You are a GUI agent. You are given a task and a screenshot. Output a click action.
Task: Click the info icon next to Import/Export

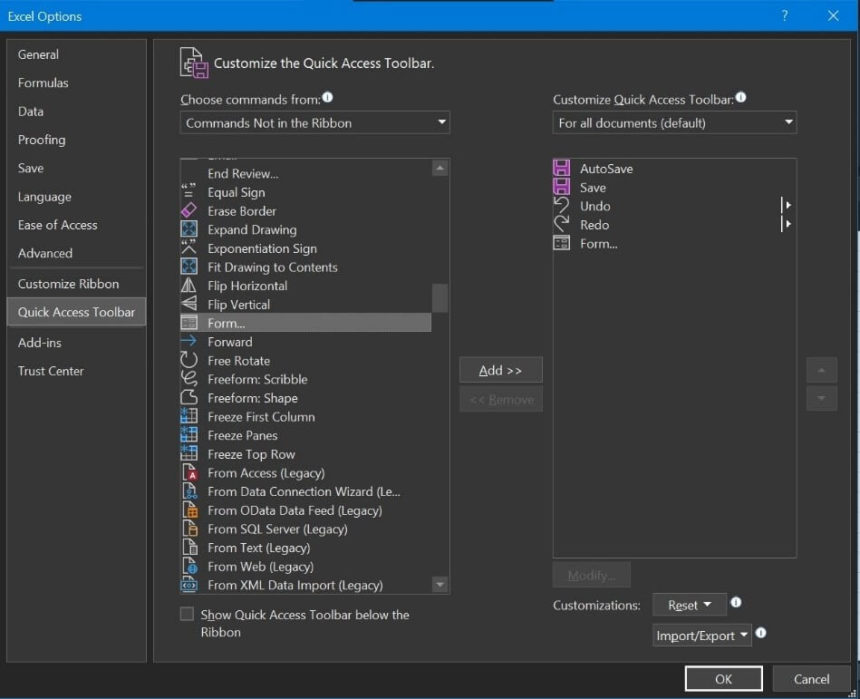(x=761, y=633)
